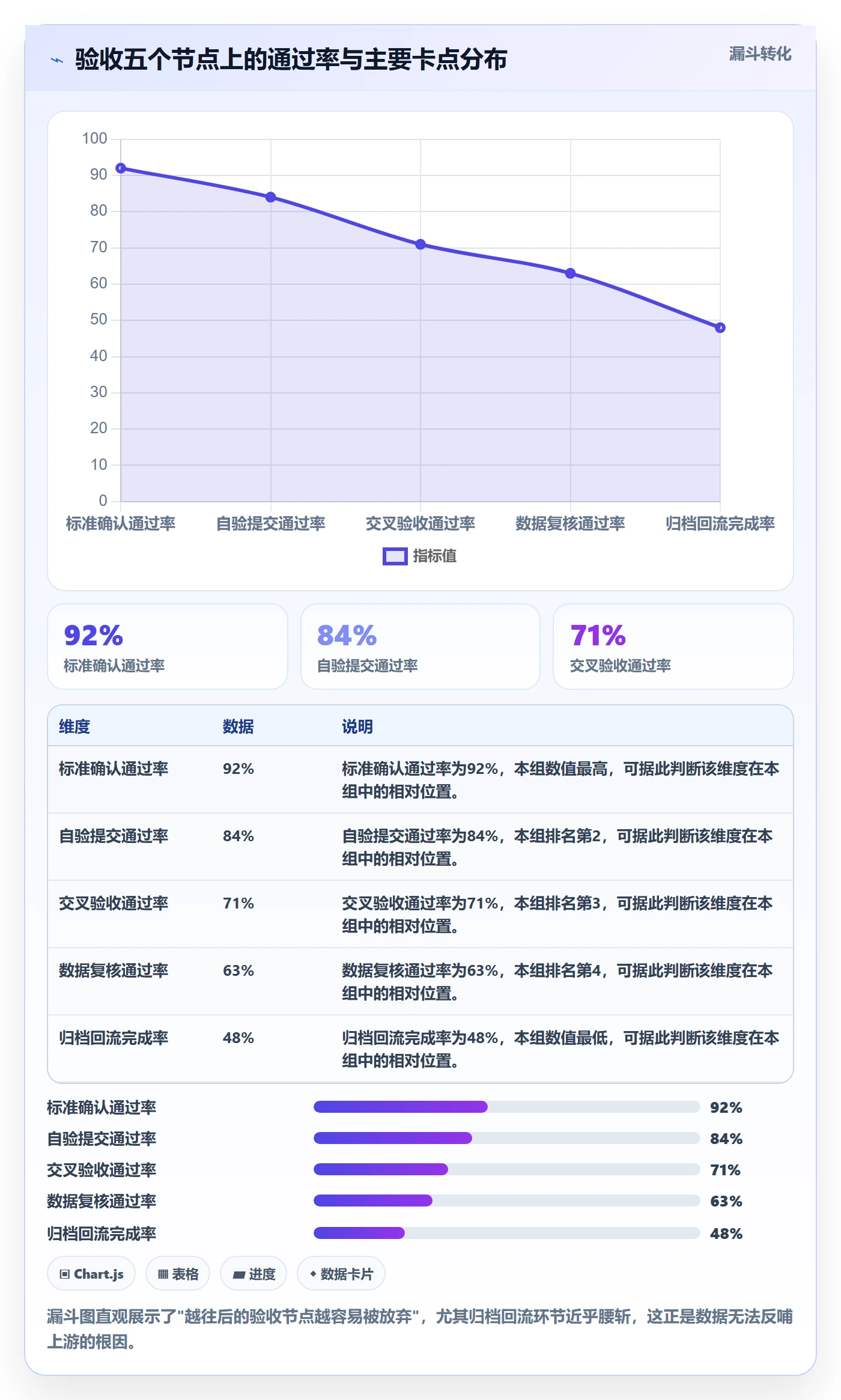Click the 指标值 legend label
The width and height of the screenshot is (841, 1400).
pos(435,556)
